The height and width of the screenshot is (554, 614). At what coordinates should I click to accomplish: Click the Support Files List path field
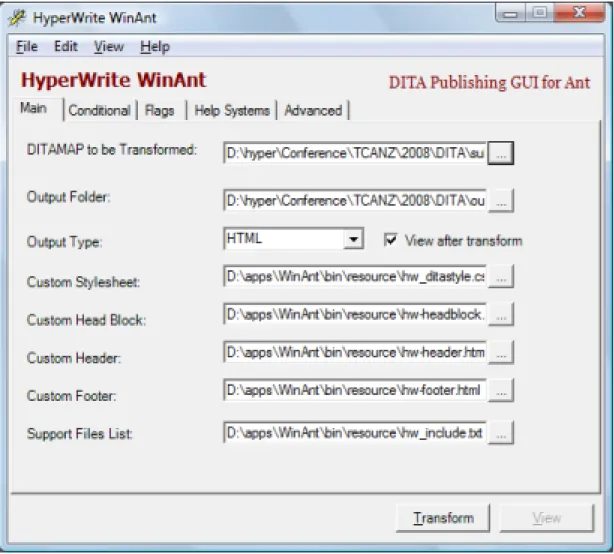(355, 433)
